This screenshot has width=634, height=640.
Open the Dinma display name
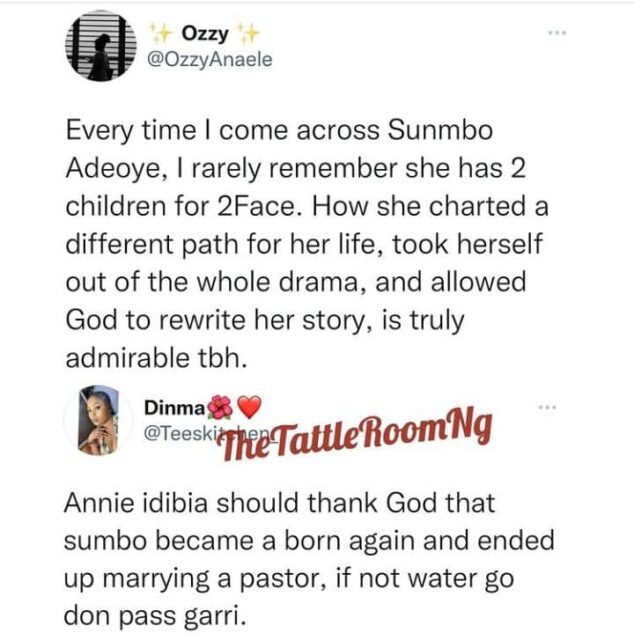(x=174, y=409)
